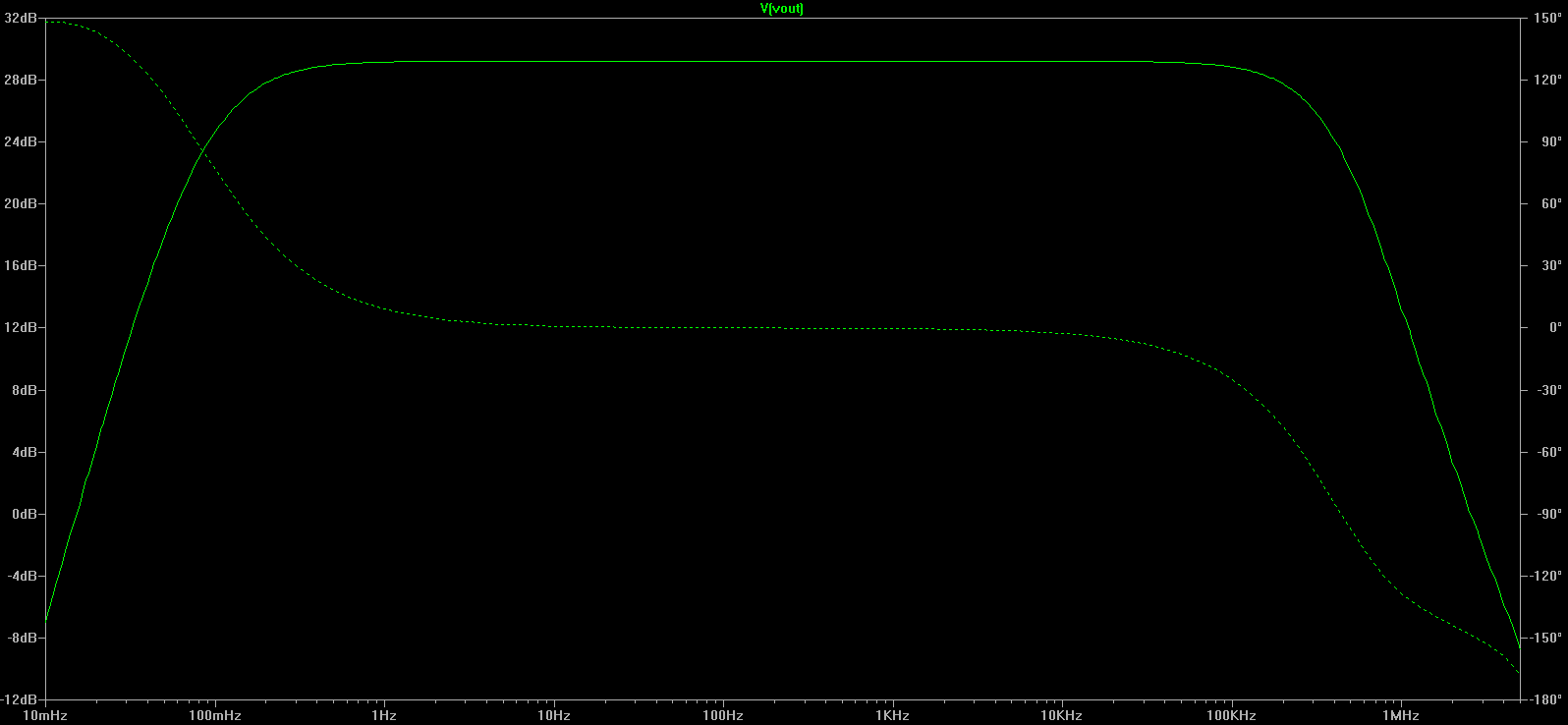Click the -180° phase axis label
The width and height of the screenshot is (1568, 725).
(x=1546, y=699)
